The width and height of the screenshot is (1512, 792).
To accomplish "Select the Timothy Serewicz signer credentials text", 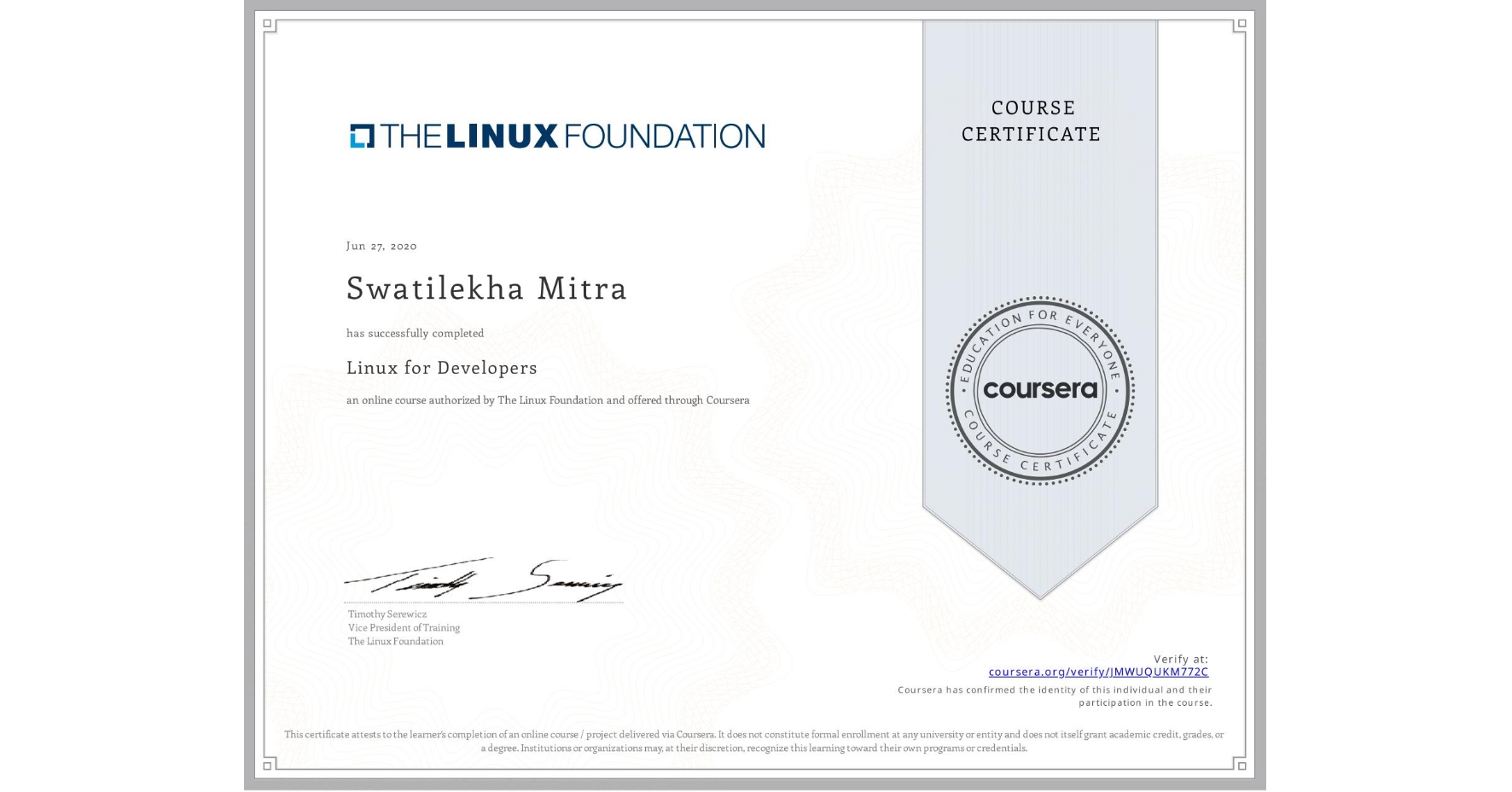I will [402, 627].
